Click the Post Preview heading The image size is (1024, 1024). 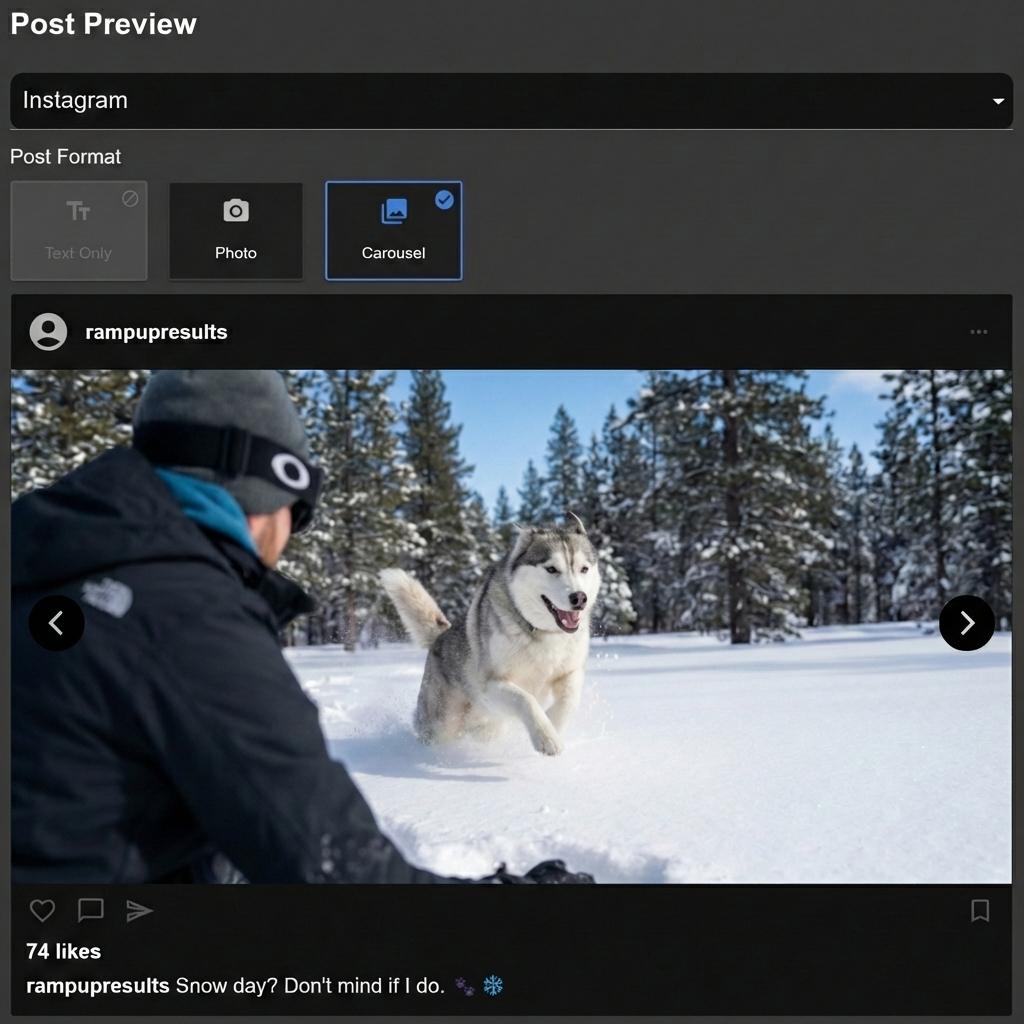tap(102, 24)
